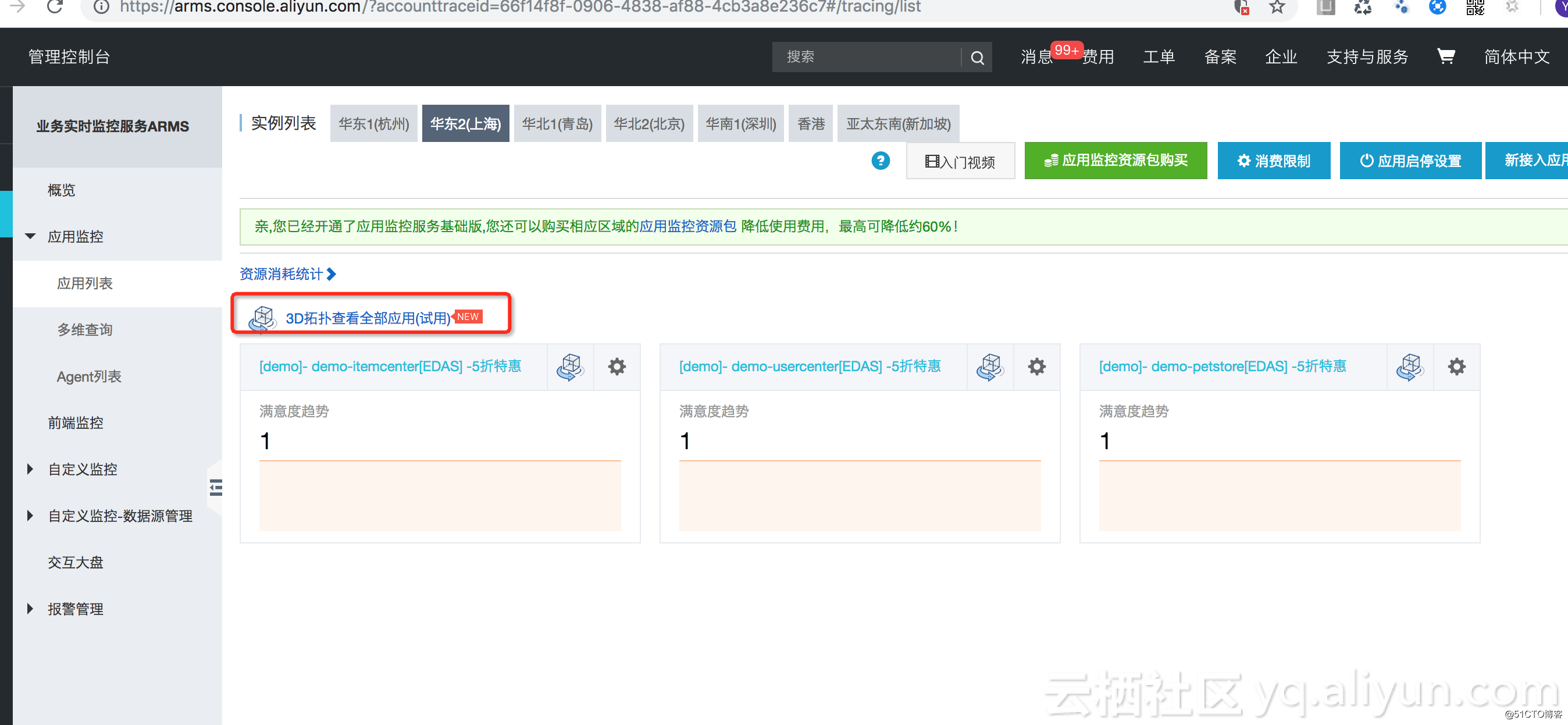1568x725 pixels.
Task: Click the 应用启停设置 button
Action: pos(1410,161)
